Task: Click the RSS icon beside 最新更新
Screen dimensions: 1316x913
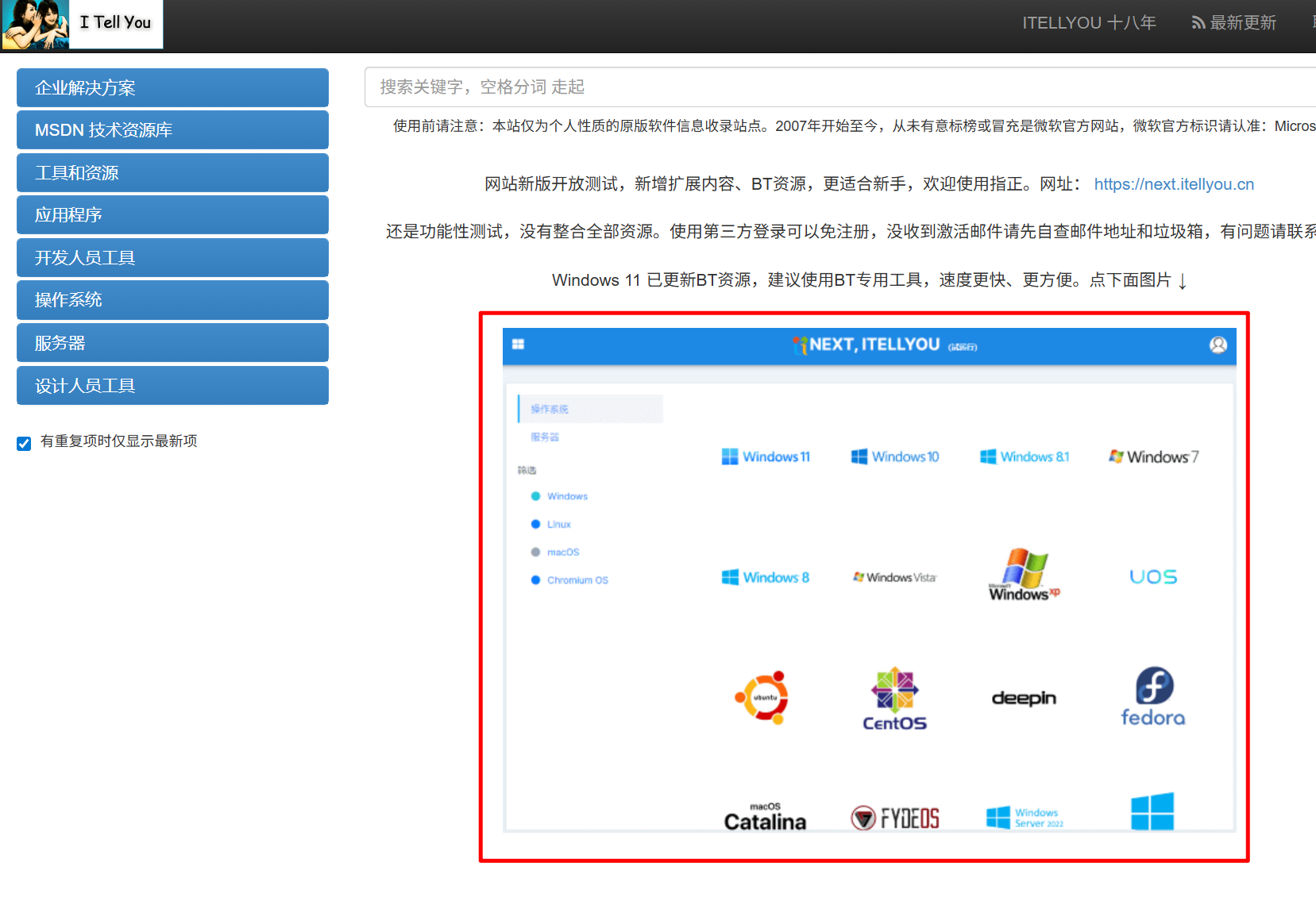Action: click(x=1198, y=24)
